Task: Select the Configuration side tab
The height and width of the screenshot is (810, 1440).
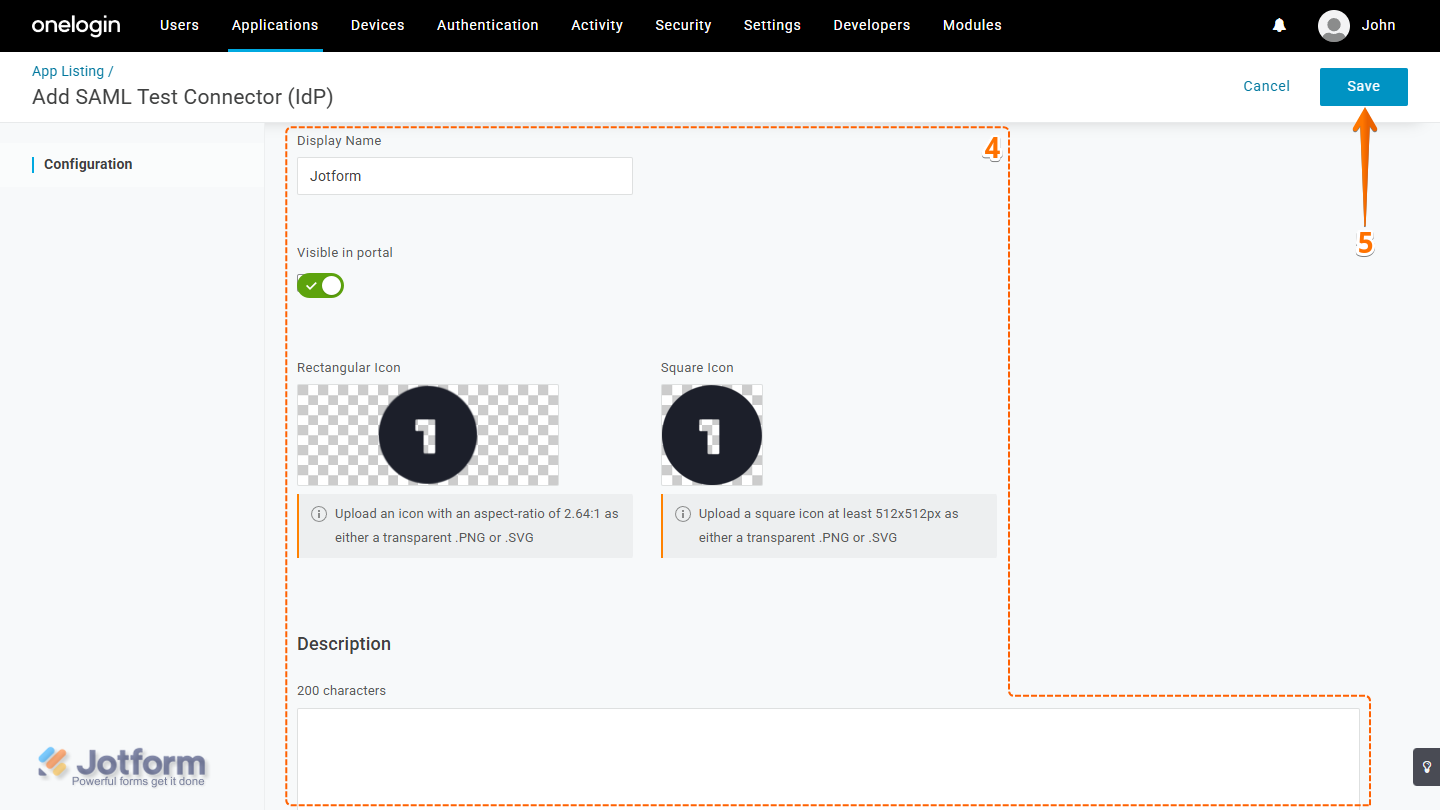Action: tap(88, 164)
